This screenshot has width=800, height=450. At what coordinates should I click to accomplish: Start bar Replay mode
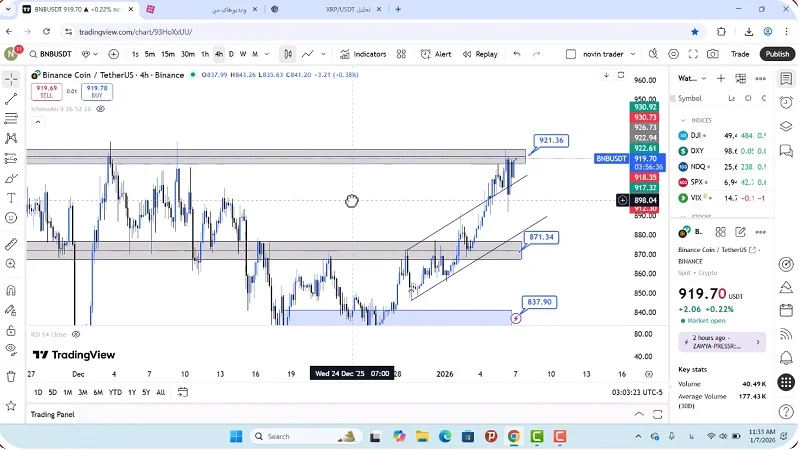point(479,54)
